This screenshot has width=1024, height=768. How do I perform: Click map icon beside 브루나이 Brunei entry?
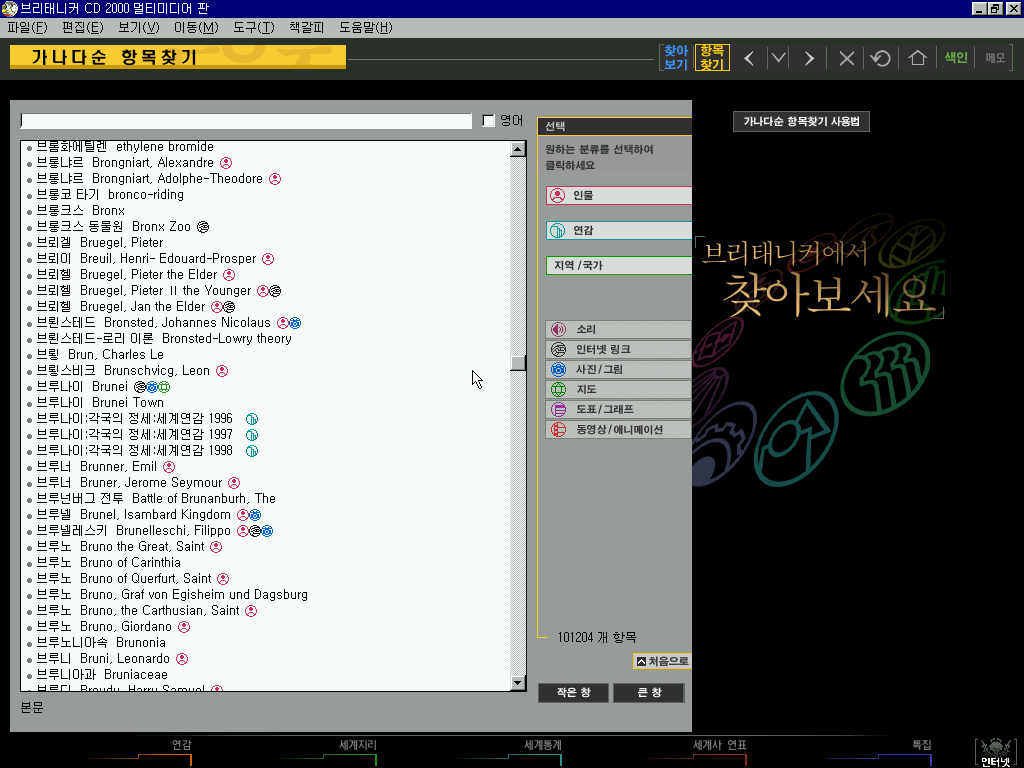(164, 387)
